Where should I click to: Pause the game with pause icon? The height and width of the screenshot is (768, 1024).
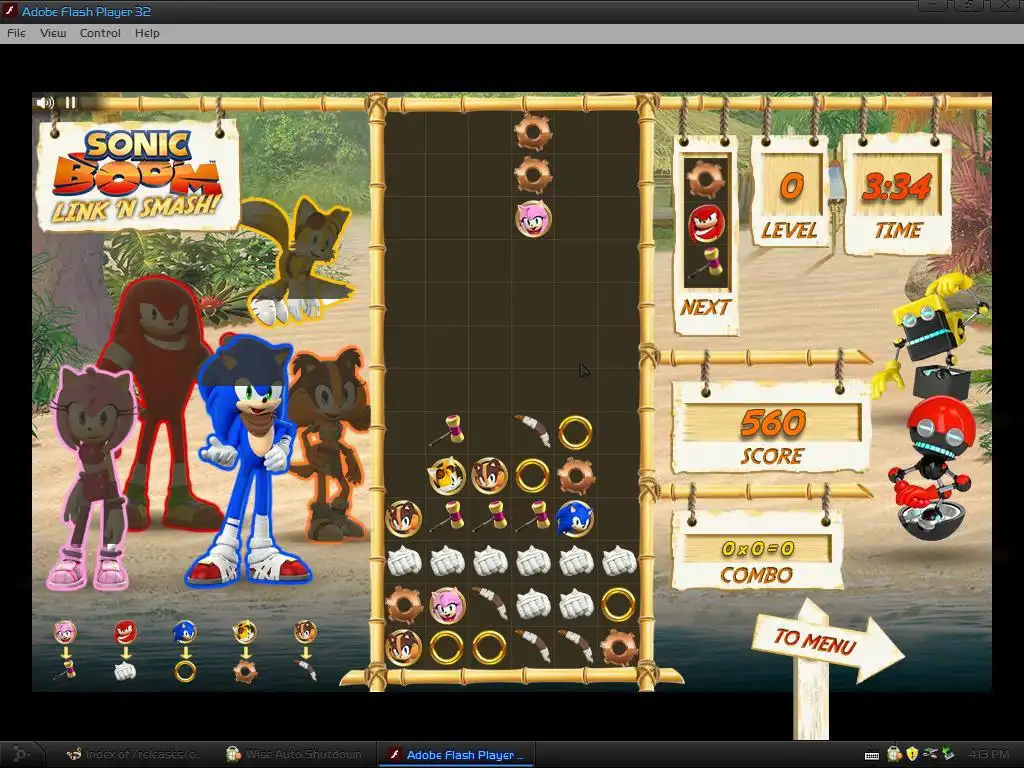[x=71, y=103]
